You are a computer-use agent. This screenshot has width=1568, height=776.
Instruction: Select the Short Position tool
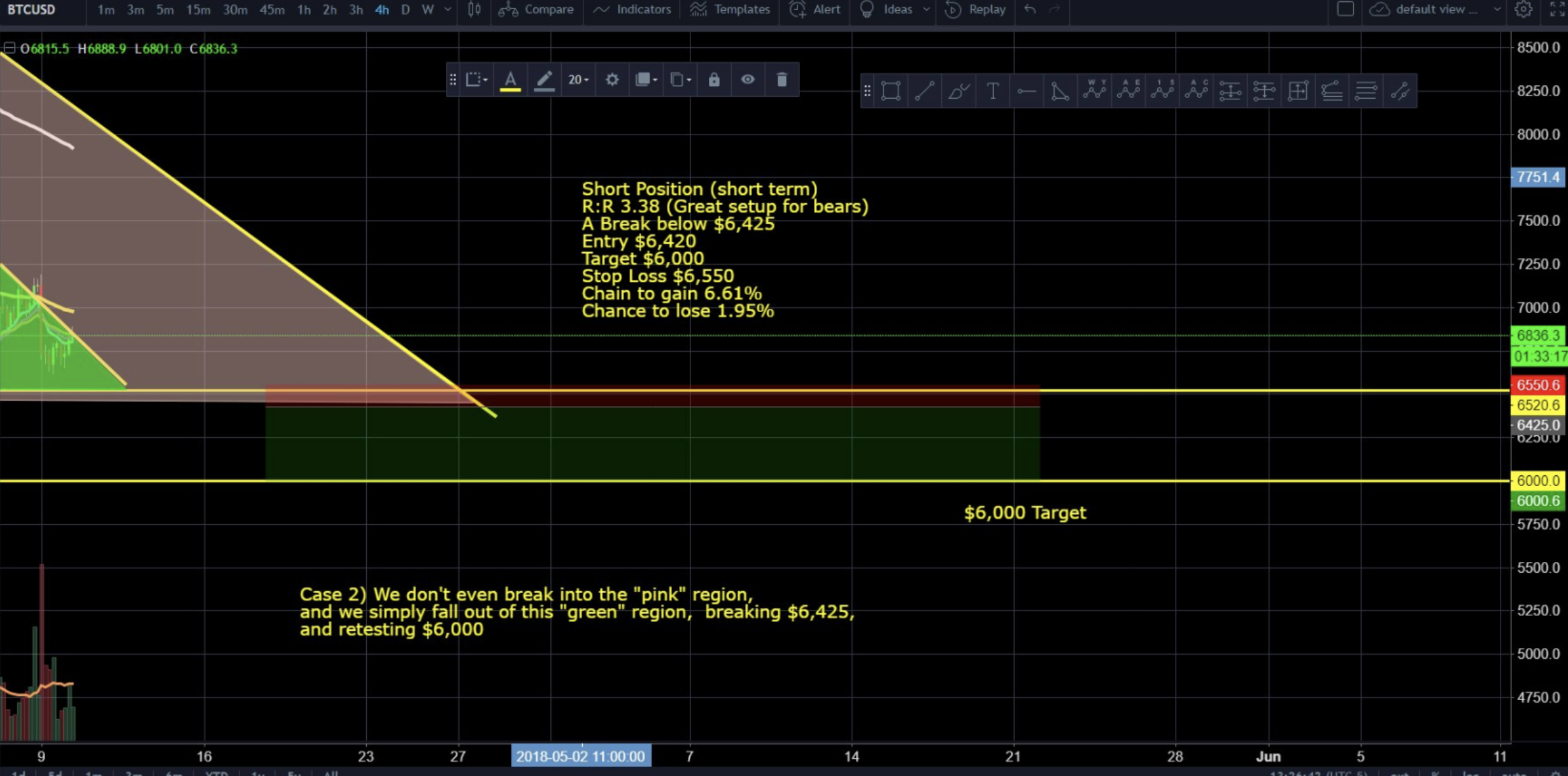1264,91
